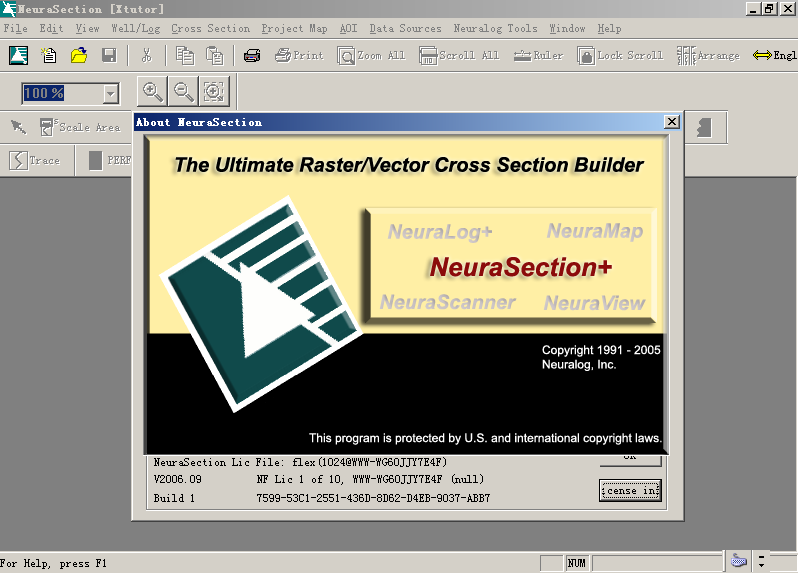798x574 pixels.
Task: Click the license key string 7599-53C1-2551
Action: click(373, 498)
